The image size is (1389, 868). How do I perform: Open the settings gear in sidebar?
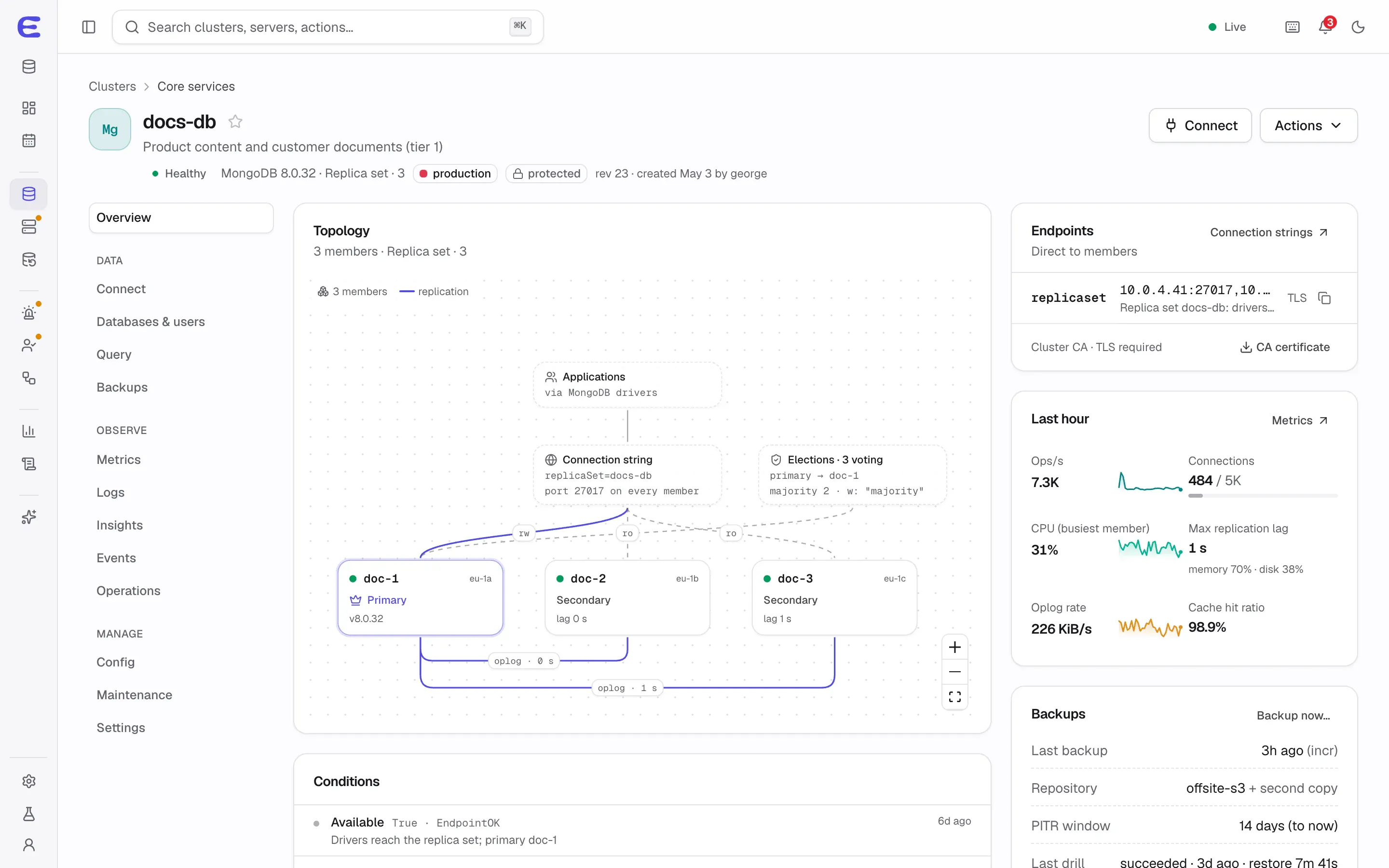29,781
